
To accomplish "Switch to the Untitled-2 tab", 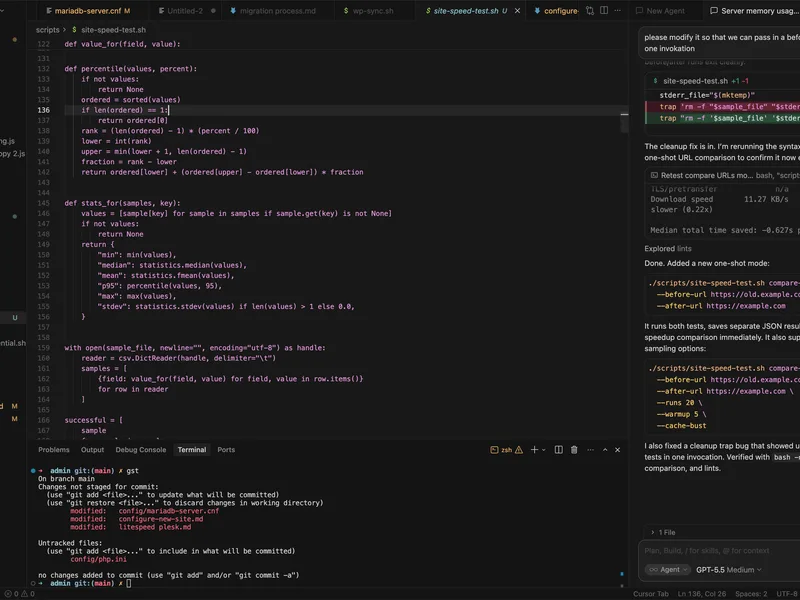I will [x=186, y=11].
